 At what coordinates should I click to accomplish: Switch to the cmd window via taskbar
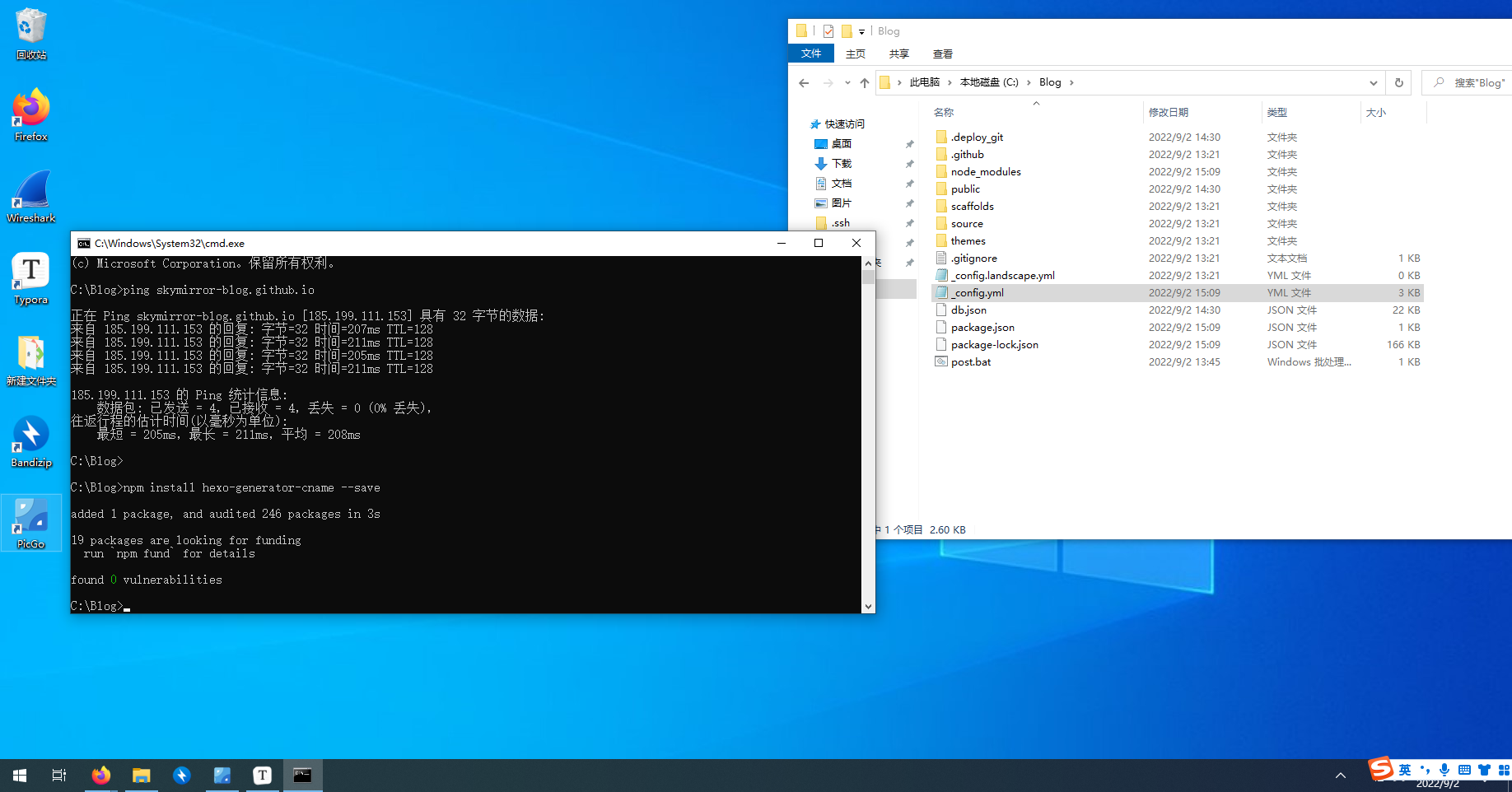303,776
